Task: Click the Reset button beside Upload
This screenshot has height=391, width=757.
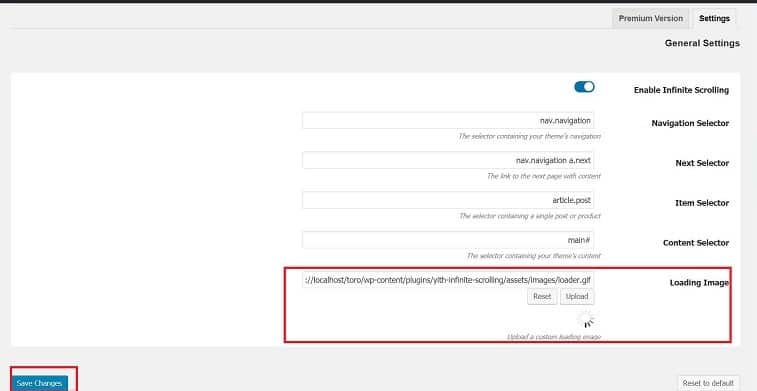Action: [542, 296]
